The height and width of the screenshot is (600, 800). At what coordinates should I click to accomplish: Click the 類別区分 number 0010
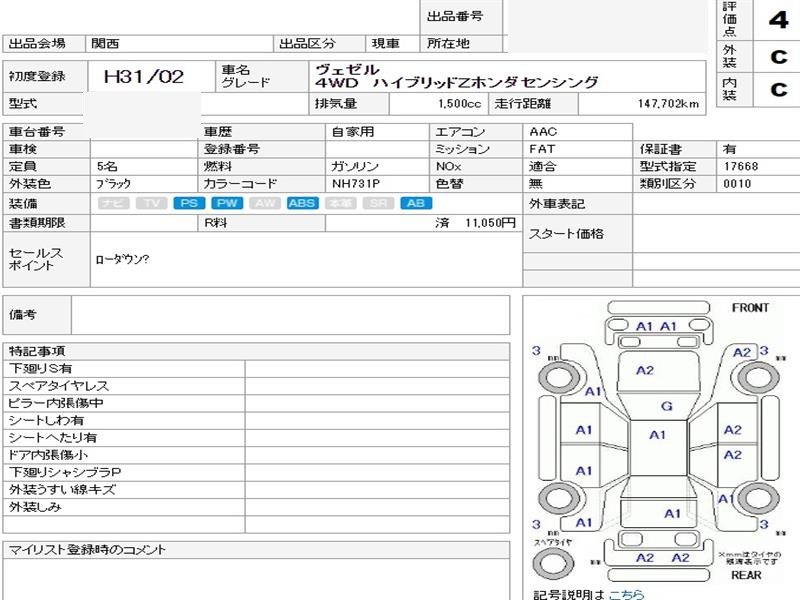737,184
